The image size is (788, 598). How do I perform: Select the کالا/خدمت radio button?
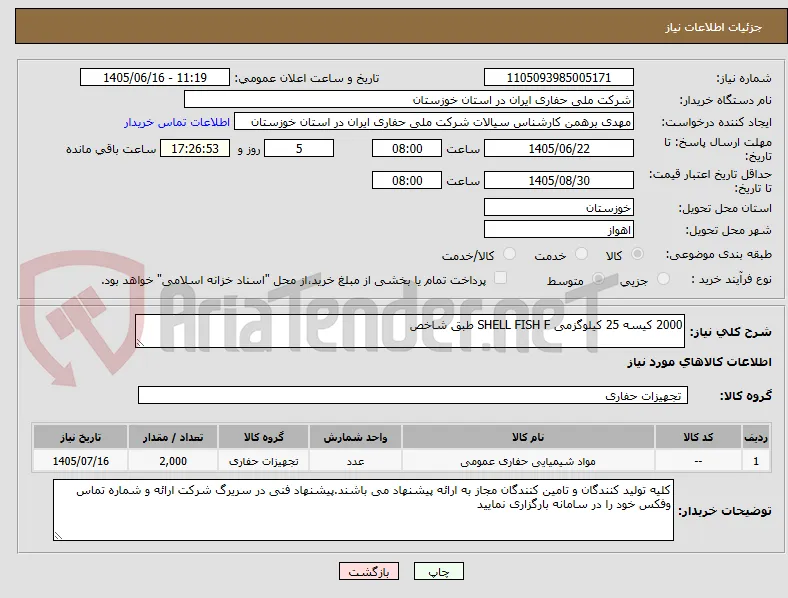click(510, 254)
